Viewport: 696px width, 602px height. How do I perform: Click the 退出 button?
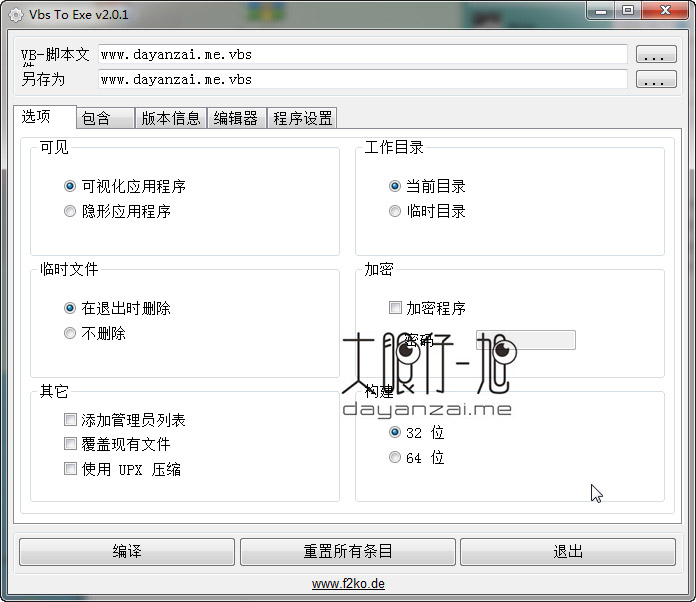pos(568,552)
